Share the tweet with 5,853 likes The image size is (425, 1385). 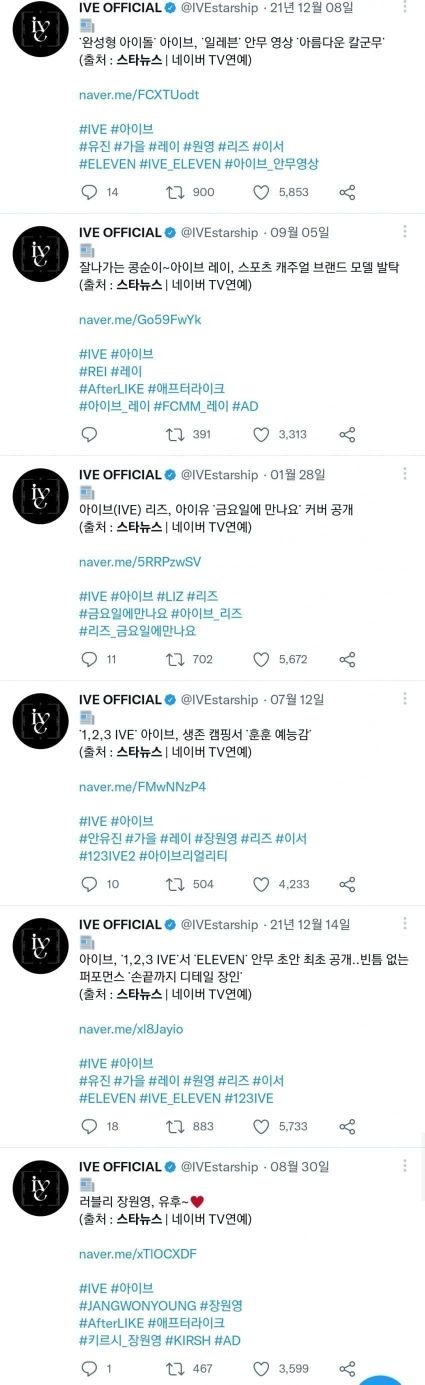(x=347, y=193)
